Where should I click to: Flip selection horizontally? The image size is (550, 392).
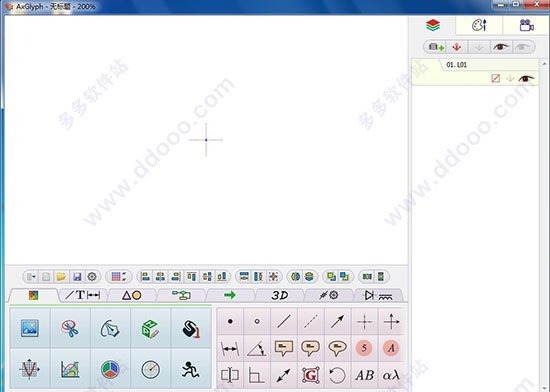(295, 277)
